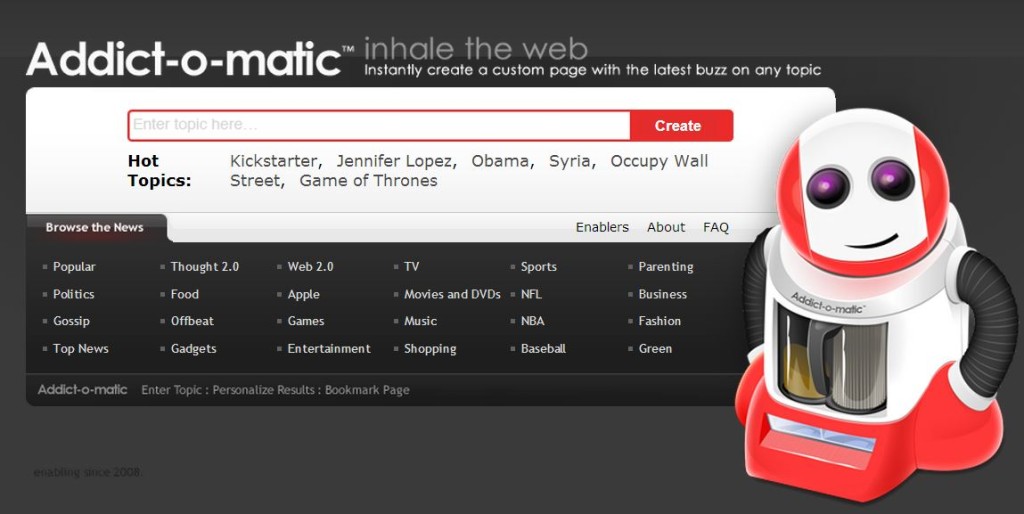The height and width of the screenshot is (514, 1024).
Task: Browse the Web 2.0 category
Action: click(310, 266)
